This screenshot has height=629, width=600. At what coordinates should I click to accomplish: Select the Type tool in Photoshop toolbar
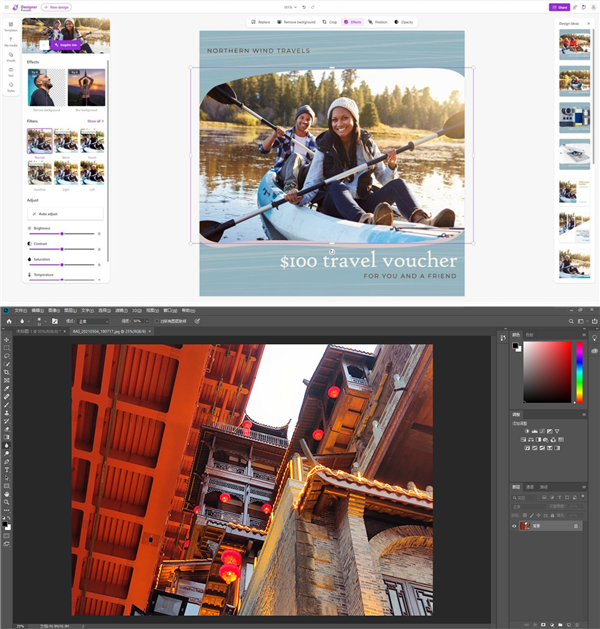click(6, 470)
